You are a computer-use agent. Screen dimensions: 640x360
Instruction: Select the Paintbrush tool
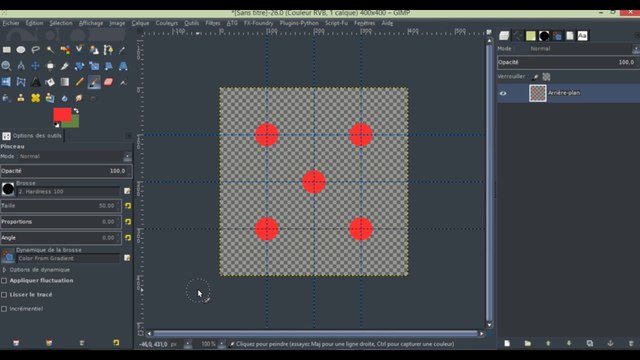[x=94, y=82]
